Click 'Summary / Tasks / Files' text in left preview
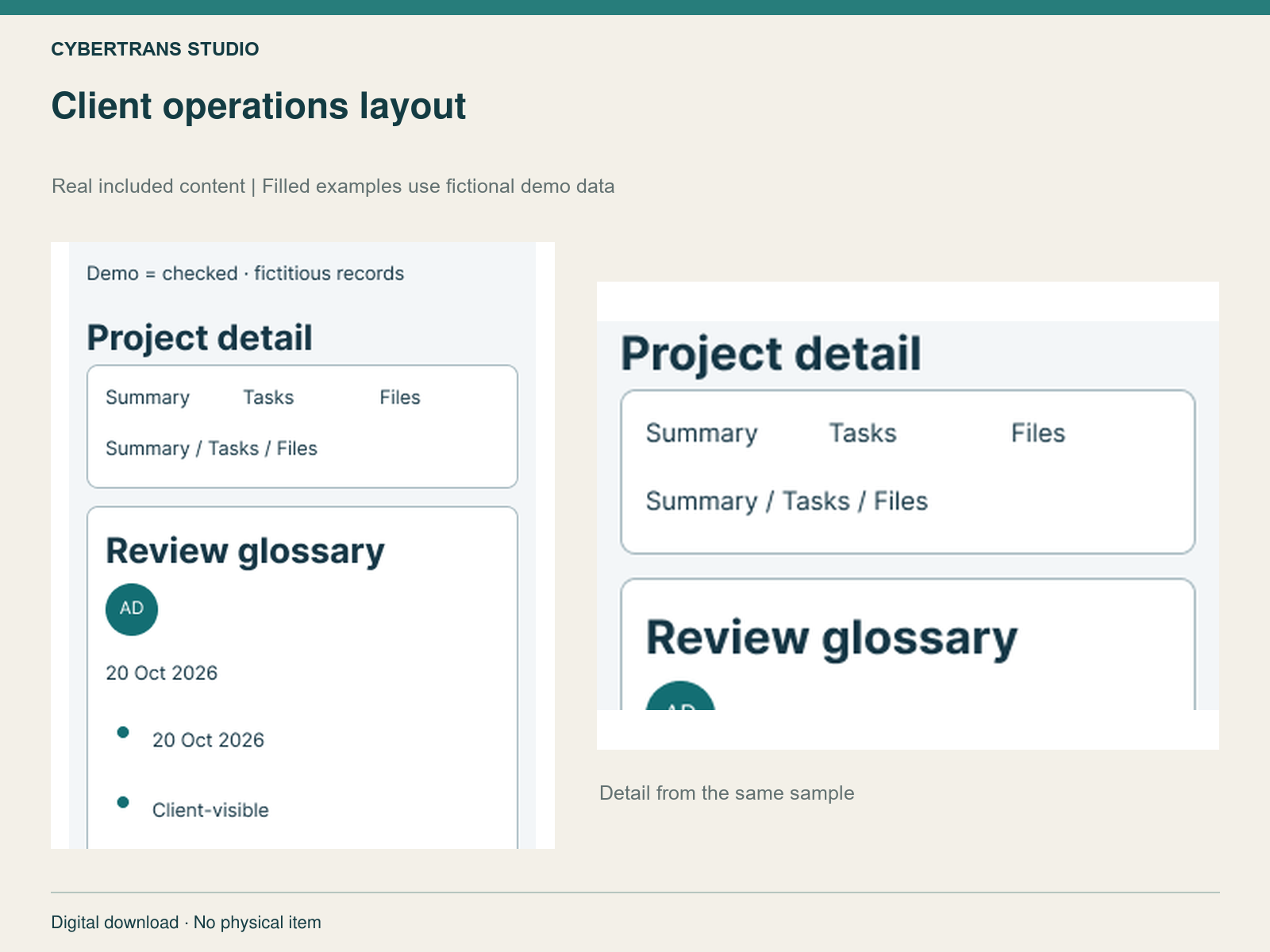 point(211,448)
